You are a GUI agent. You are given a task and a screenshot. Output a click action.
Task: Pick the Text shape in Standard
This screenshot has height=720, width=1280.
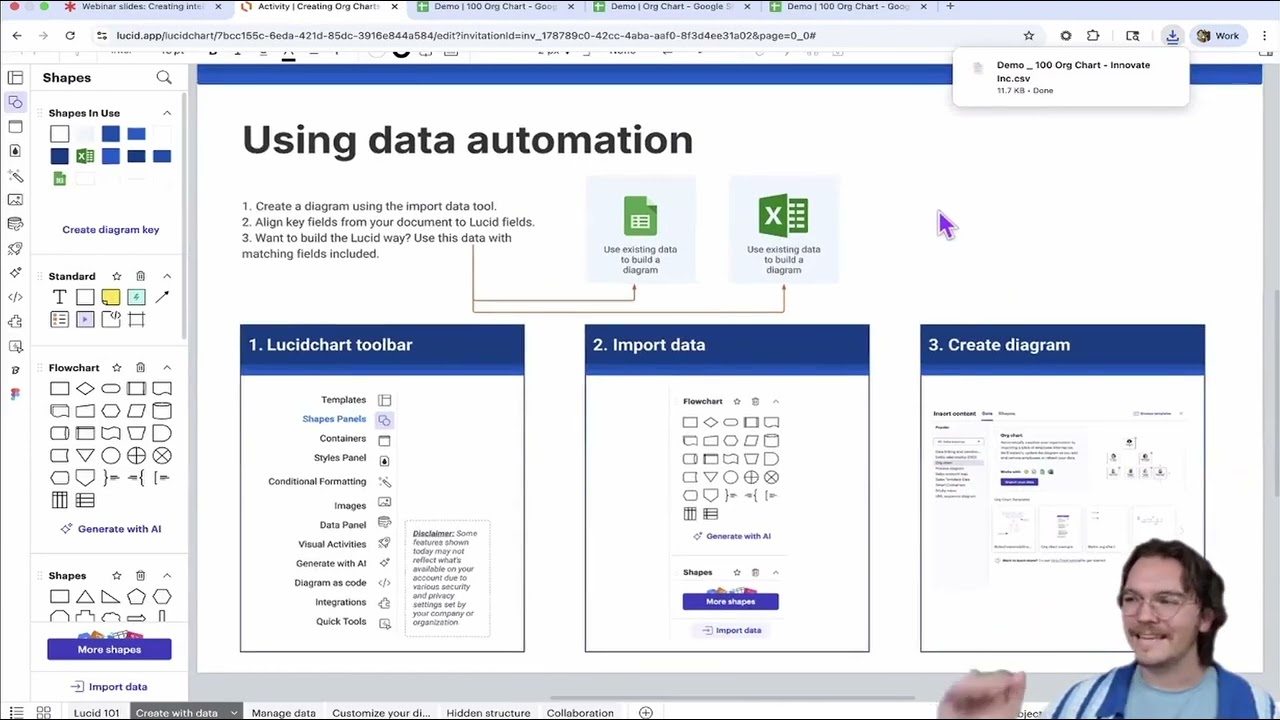click(x=59, y=297)
